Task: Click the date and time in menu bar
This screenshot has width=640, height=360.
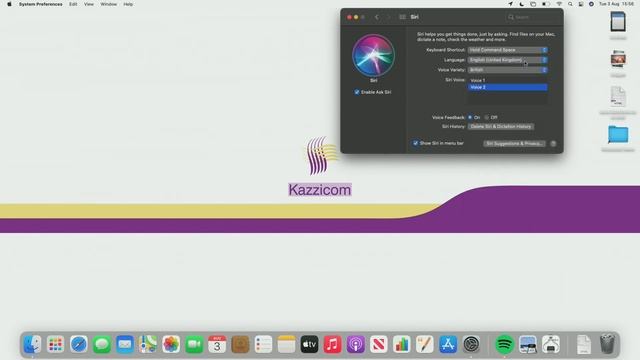Action: point(616,4)
